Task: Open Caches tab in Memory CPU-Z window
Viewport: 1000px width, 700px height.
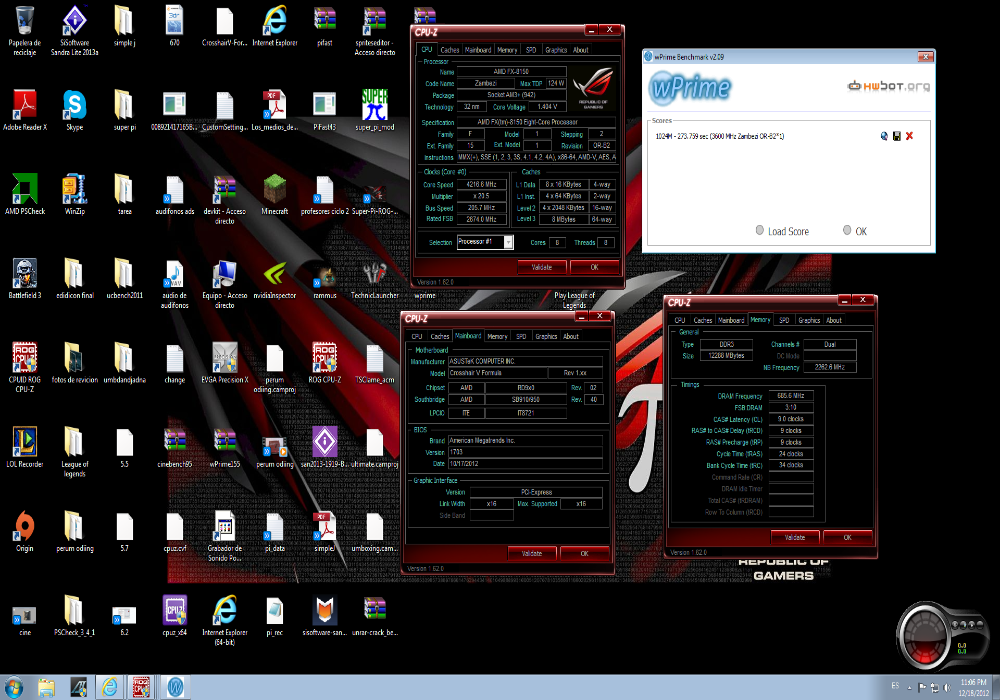Action: [703, 320]
